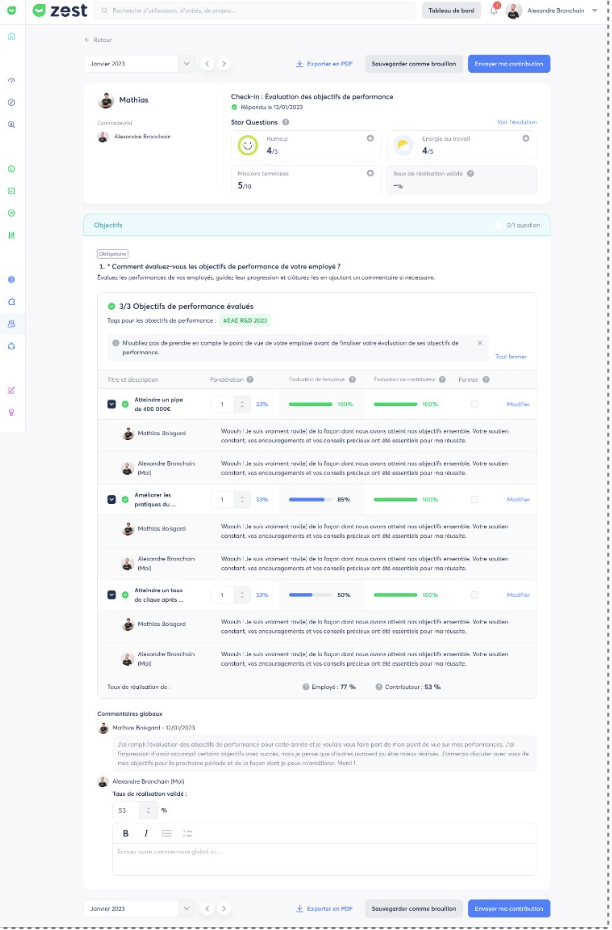This screenshot has width=612, height=930.
Task: Open the Tableau de bord menu
Action: coord(451,11)
